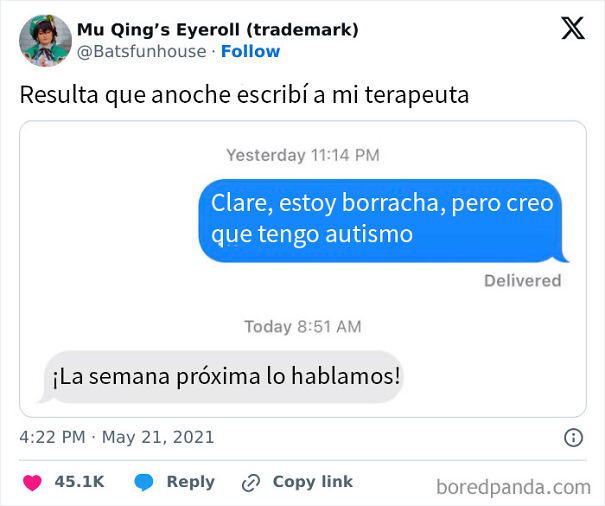Open the profile avatar picture
Image resolution: width=605 pixels, height=506 pixels.
point(46,41)
